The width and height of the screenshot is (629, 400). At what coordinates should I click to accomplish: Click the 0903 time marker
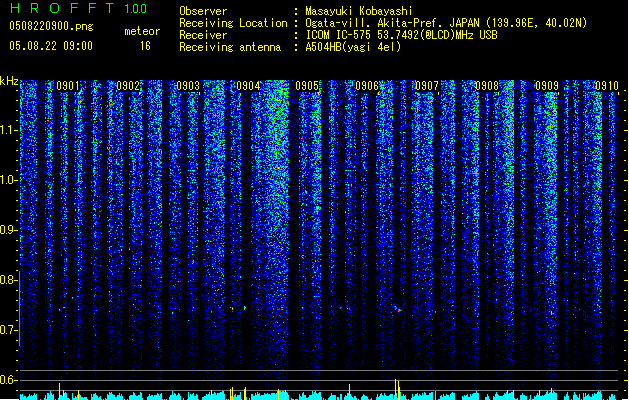(x=188, y=86)
